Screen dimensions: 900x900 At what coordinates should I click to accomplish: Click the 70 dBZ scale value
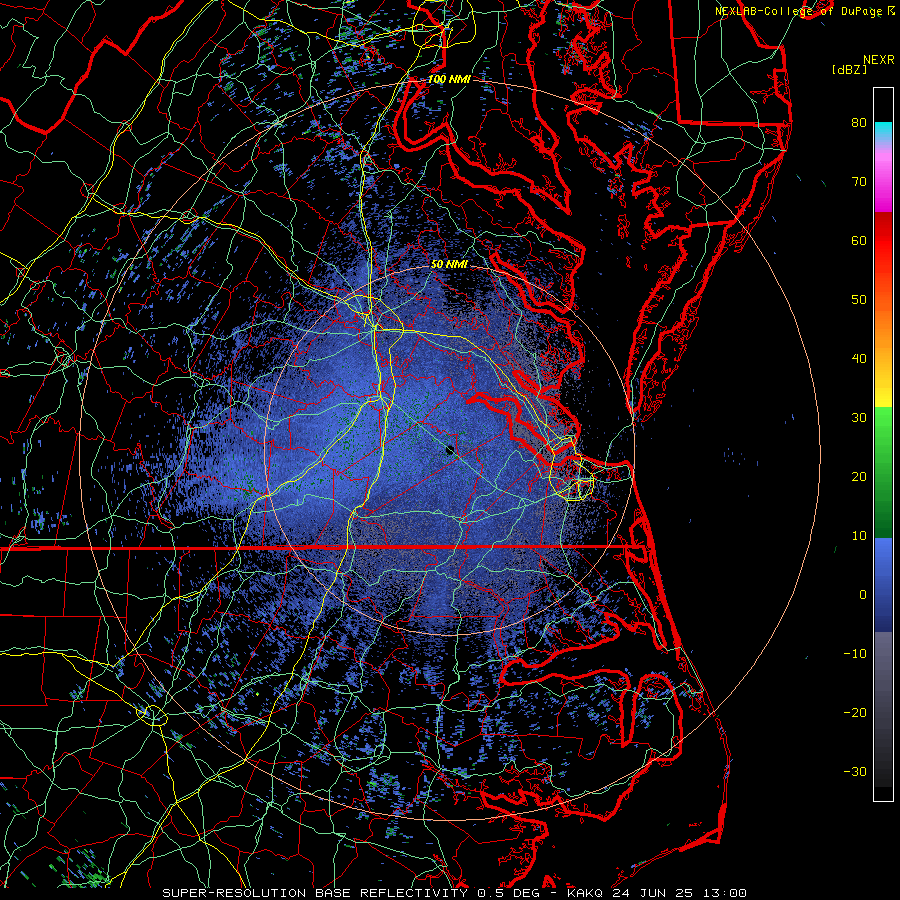pos(859,181)
